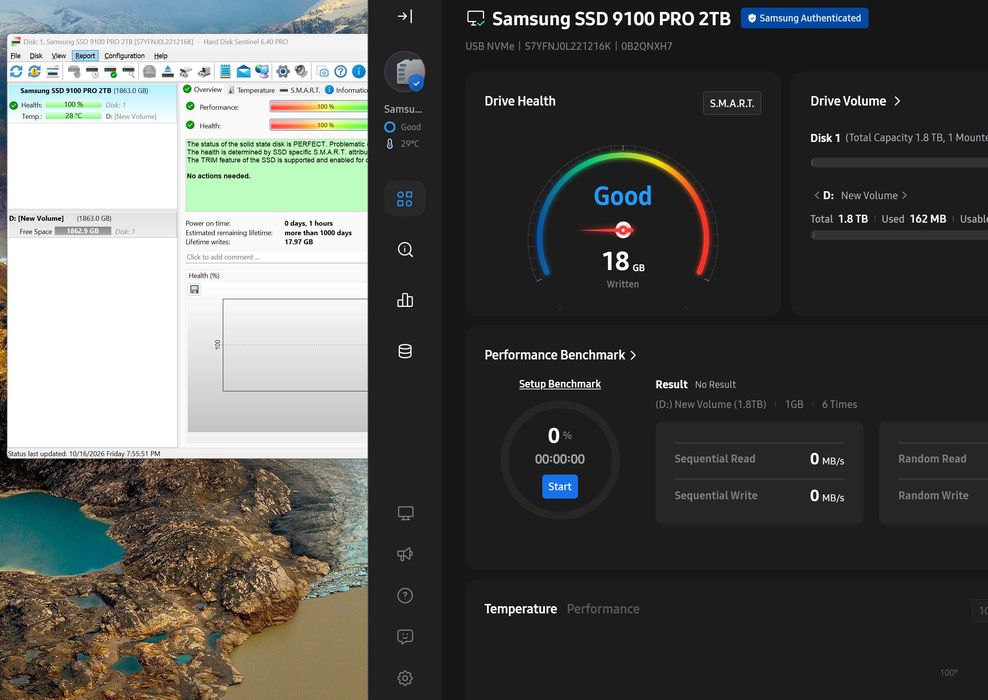Click the Health 100 % bar in Overview
Viewport: 988px width, 700px height.
(319, 125)
